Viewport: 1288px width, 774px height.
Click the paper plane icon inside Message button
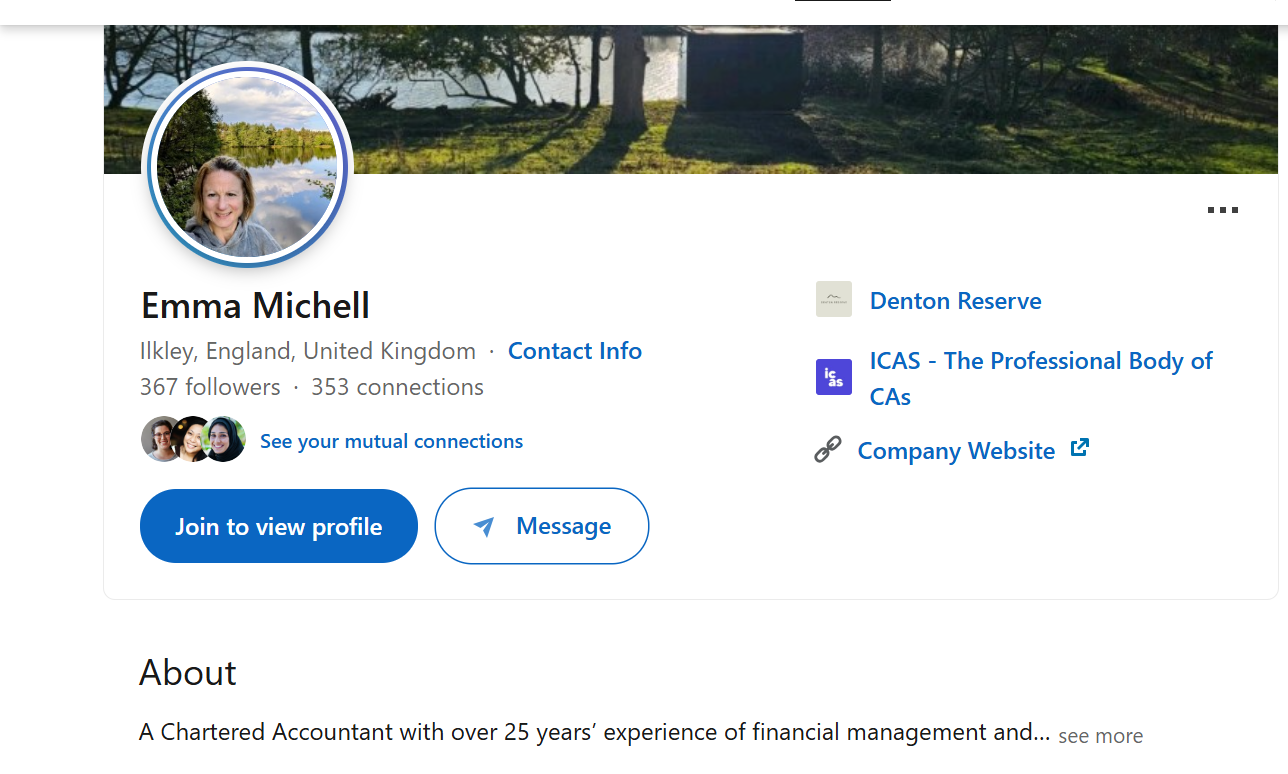click(x=484, y=526)
